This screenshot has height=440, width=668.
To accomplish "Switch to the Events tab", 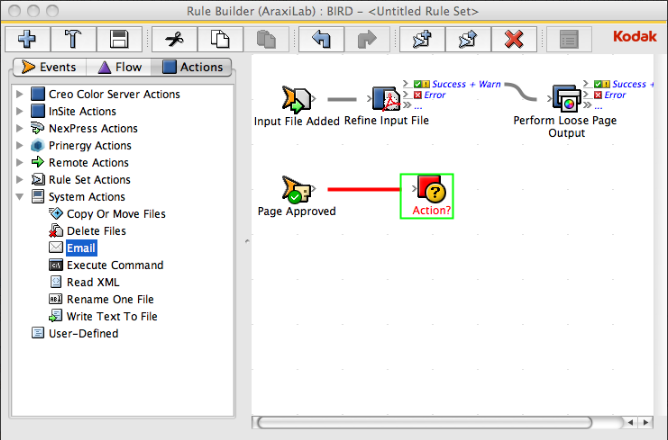I will point(50,68).
